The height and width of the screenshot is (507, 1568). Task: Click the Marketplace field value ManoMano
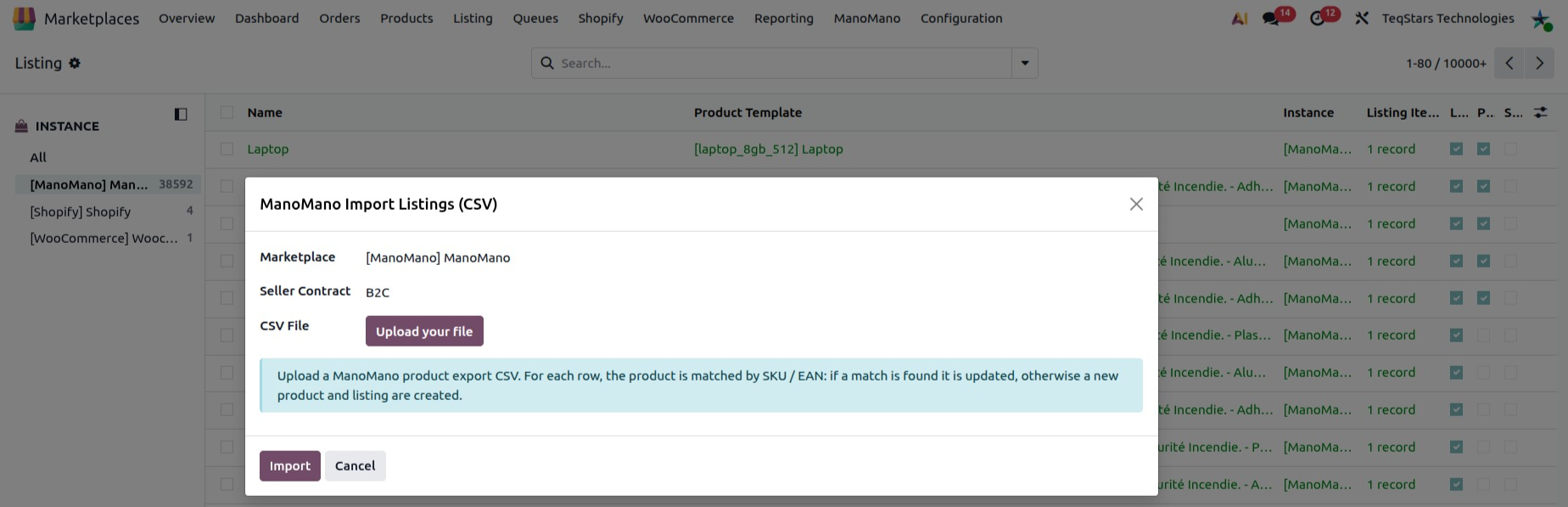coord(438,257)
